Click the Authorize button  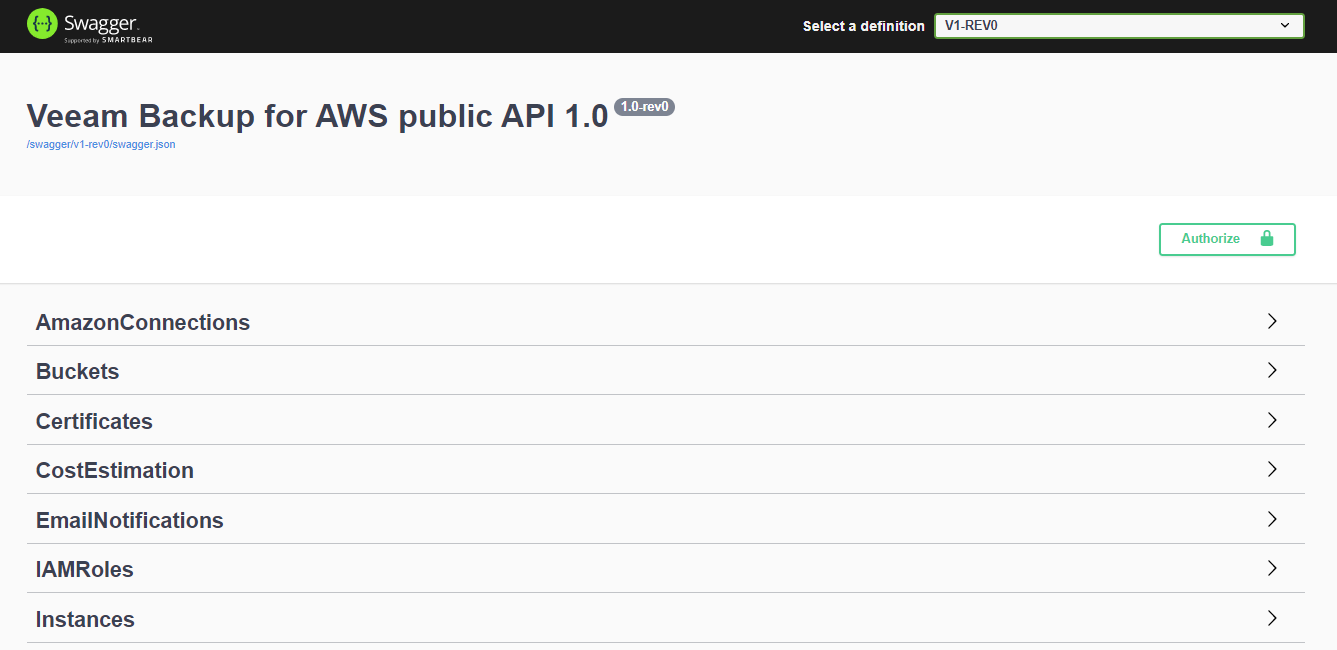pos(1227,239)
